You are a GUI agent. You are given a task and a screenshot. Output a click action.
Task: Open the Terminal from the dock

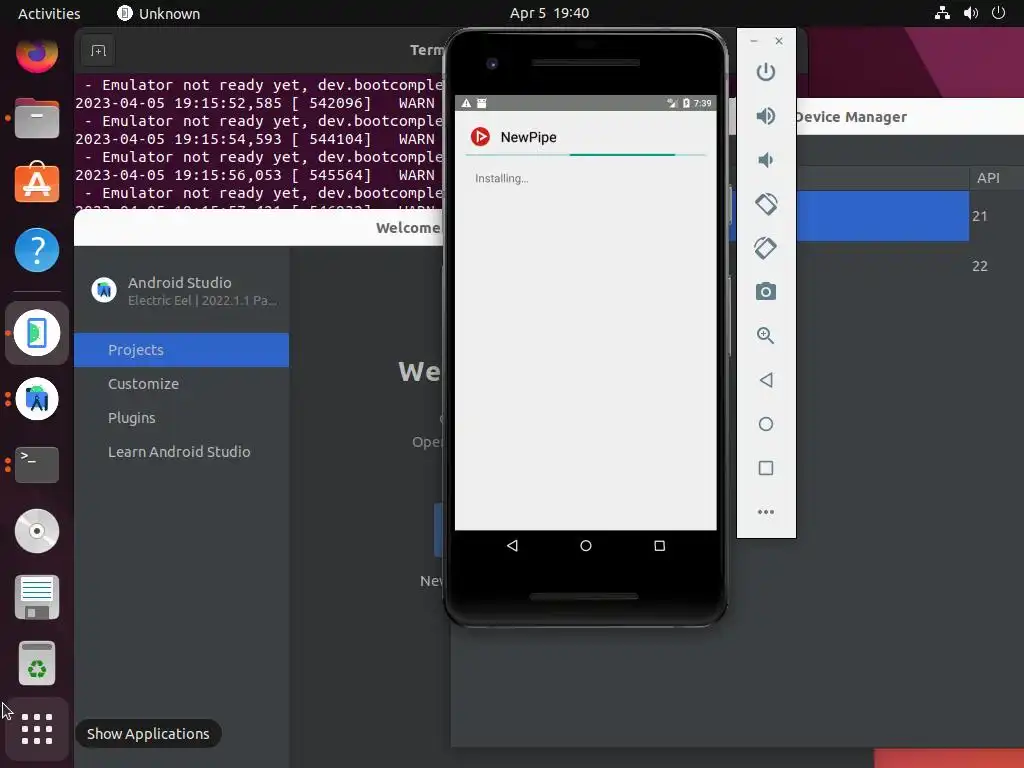[37, 464]
